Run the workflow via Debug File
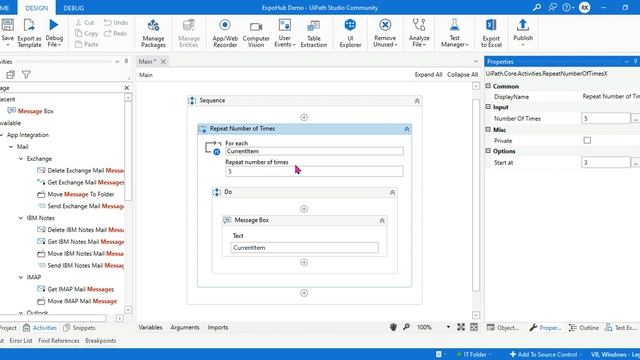 [x=54, y=33]
